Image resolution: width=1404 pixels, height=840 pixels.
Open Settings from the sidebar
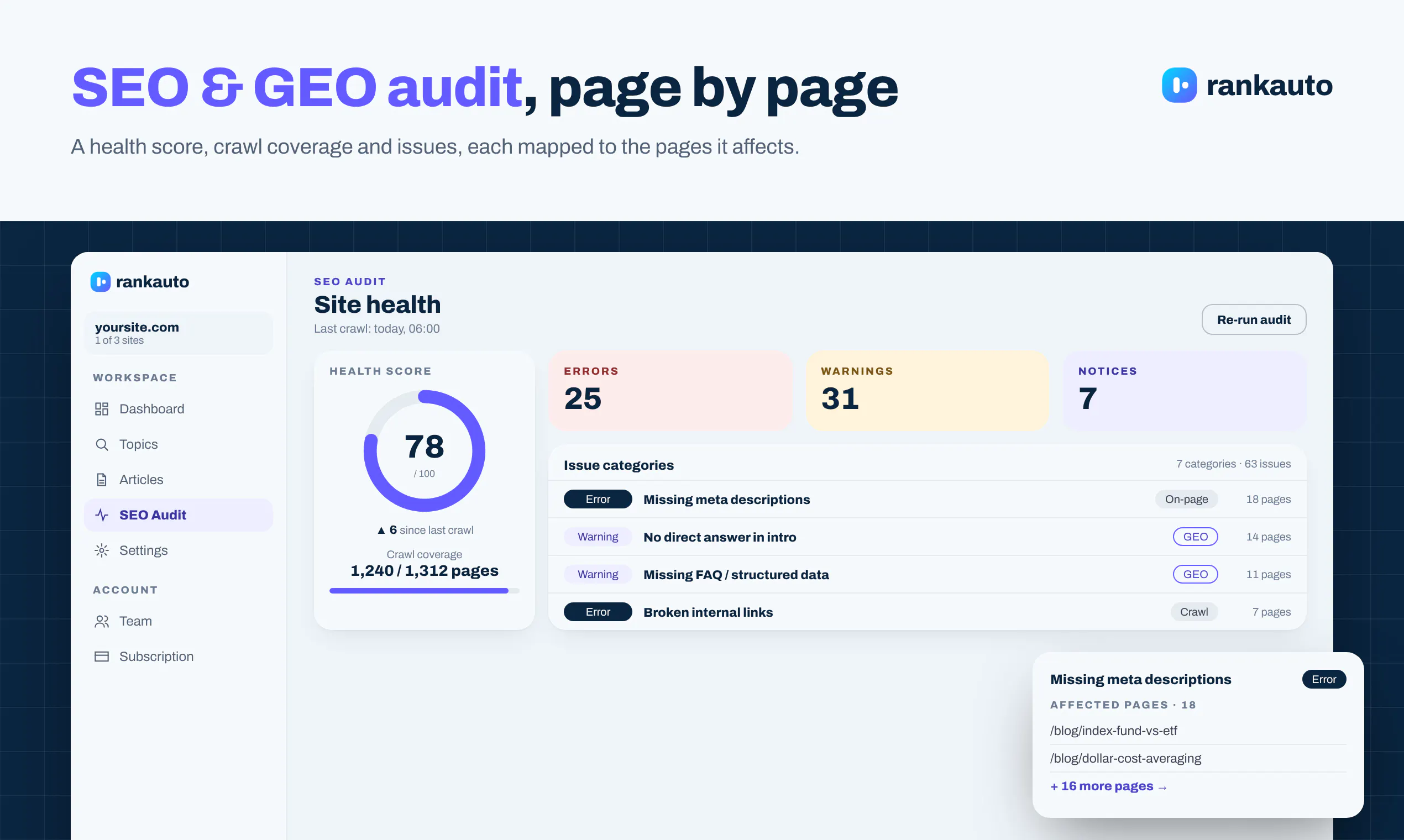click(x=179, y=550)
